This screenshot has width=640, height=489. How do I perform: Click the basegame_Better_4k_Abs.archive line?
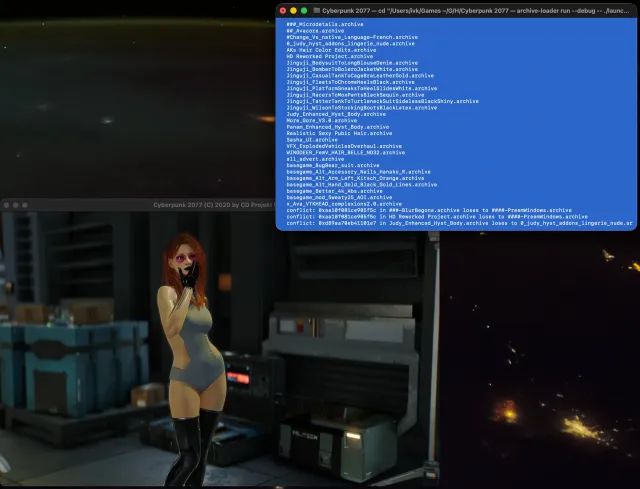[334, 191]
